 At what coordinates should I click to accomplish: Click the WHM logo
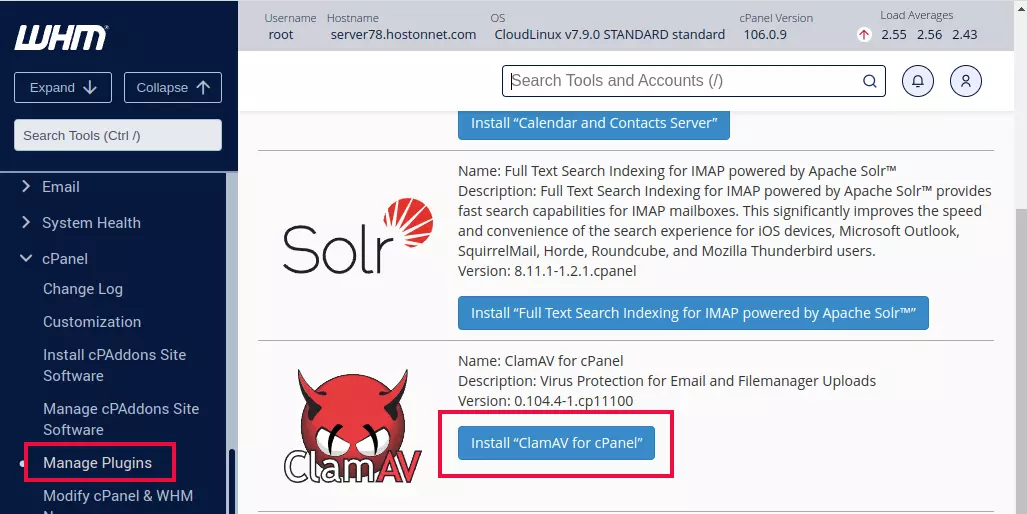point(62,38)
